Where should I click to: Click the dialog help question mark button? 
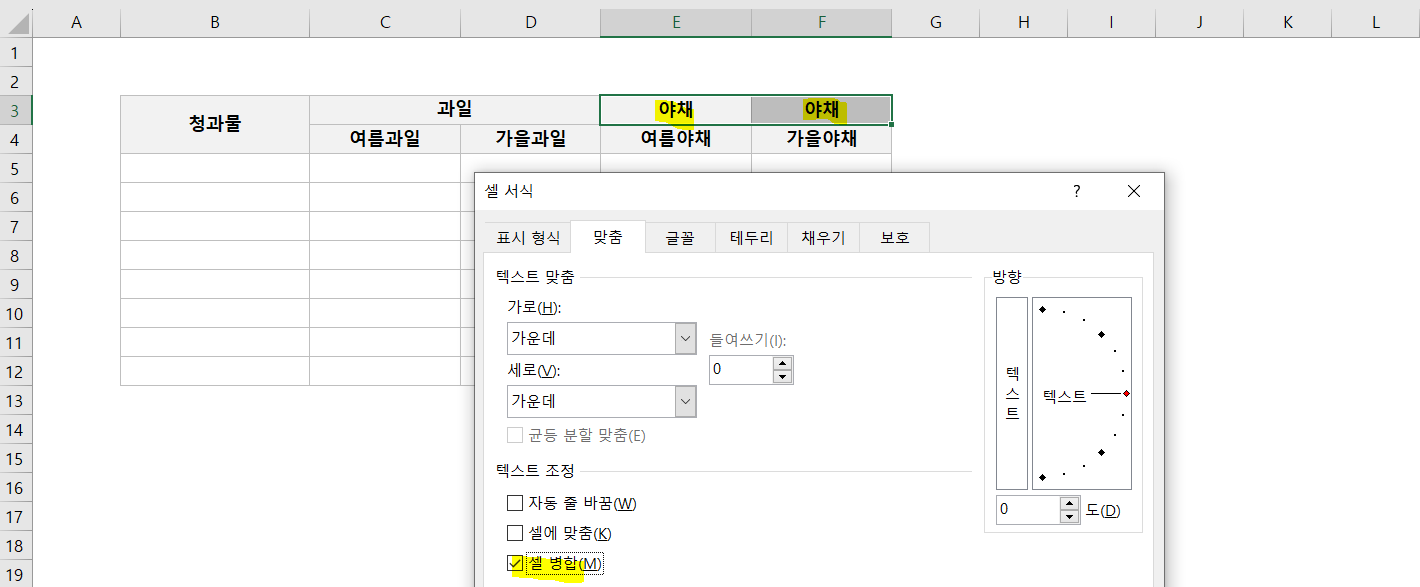click(x=1075, y=190)
